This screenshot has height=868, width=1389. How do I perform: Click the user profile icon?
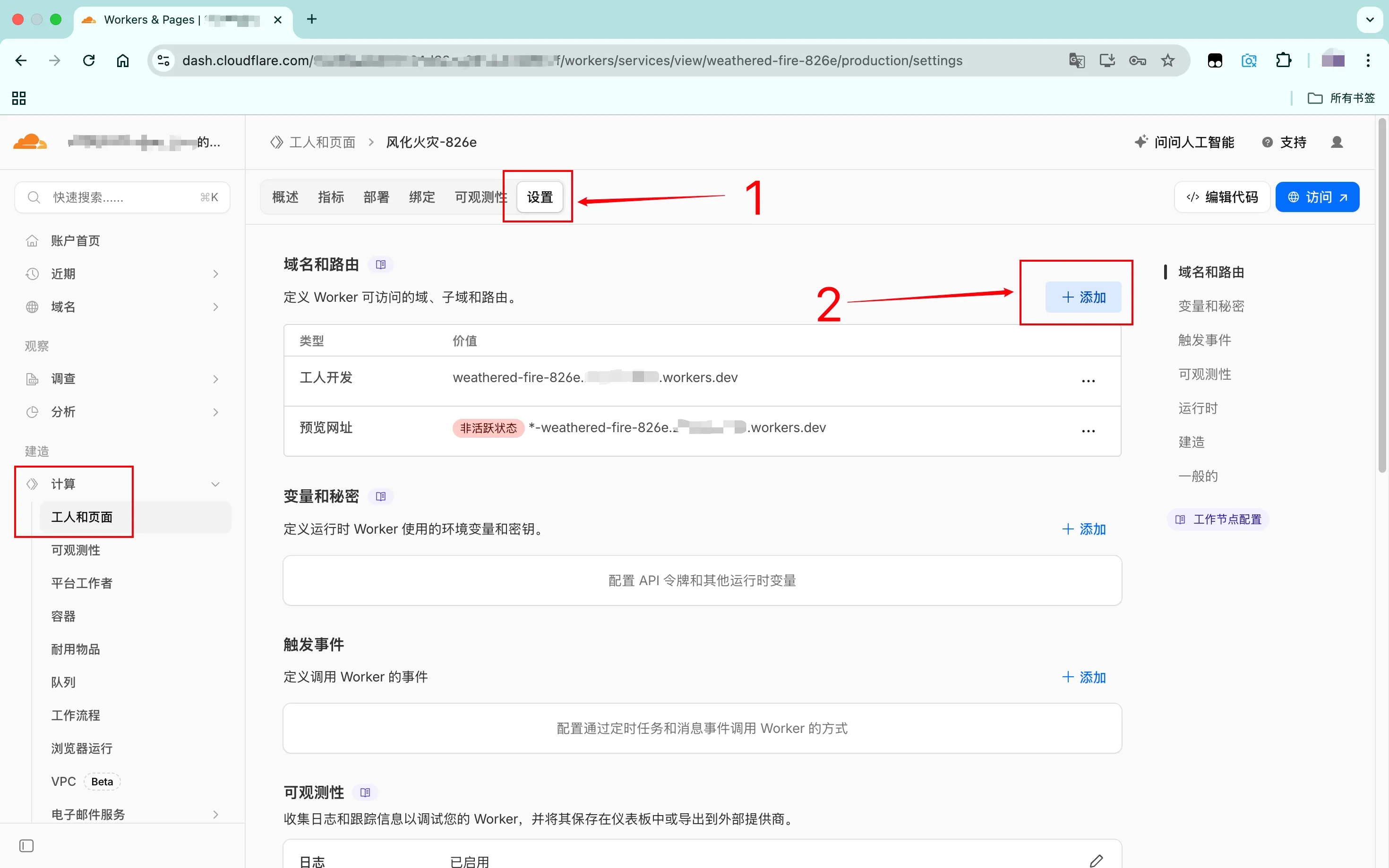pos(1337,142)
